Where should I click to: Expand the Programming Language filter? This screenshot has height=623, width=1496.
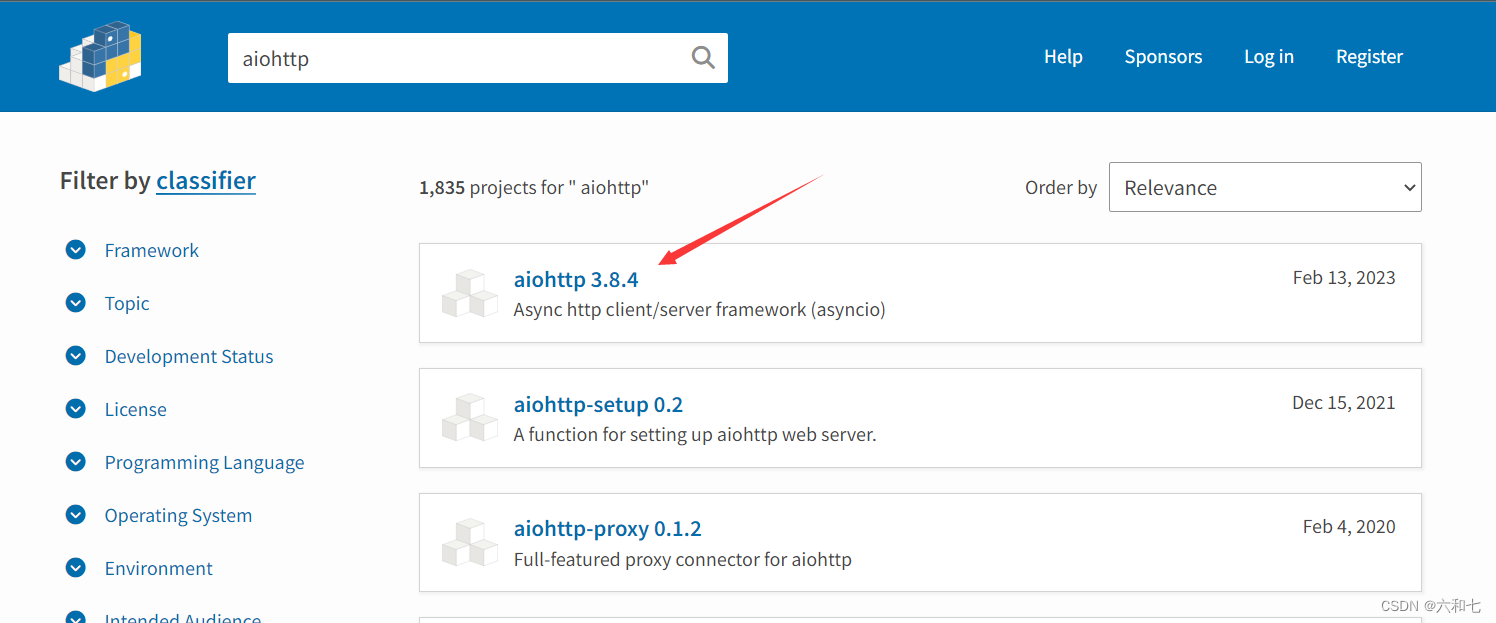pos(76,462)
